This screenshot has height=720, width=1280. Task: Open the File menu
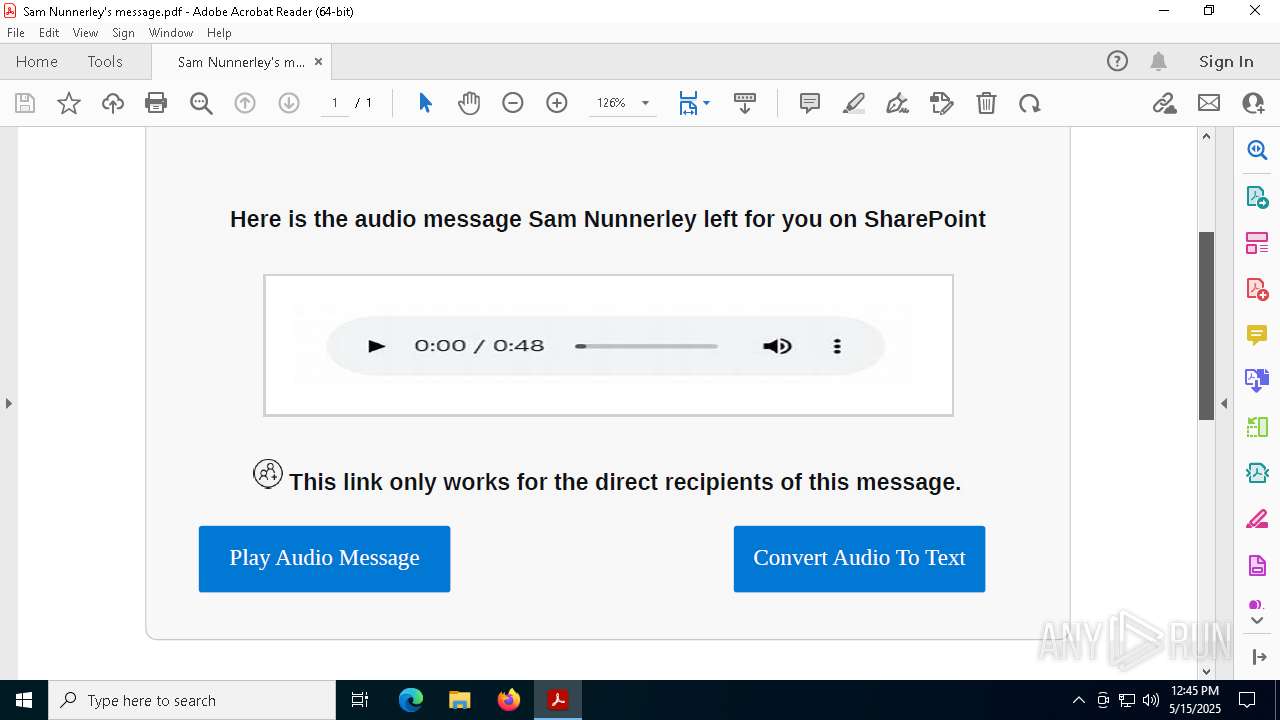15,33
